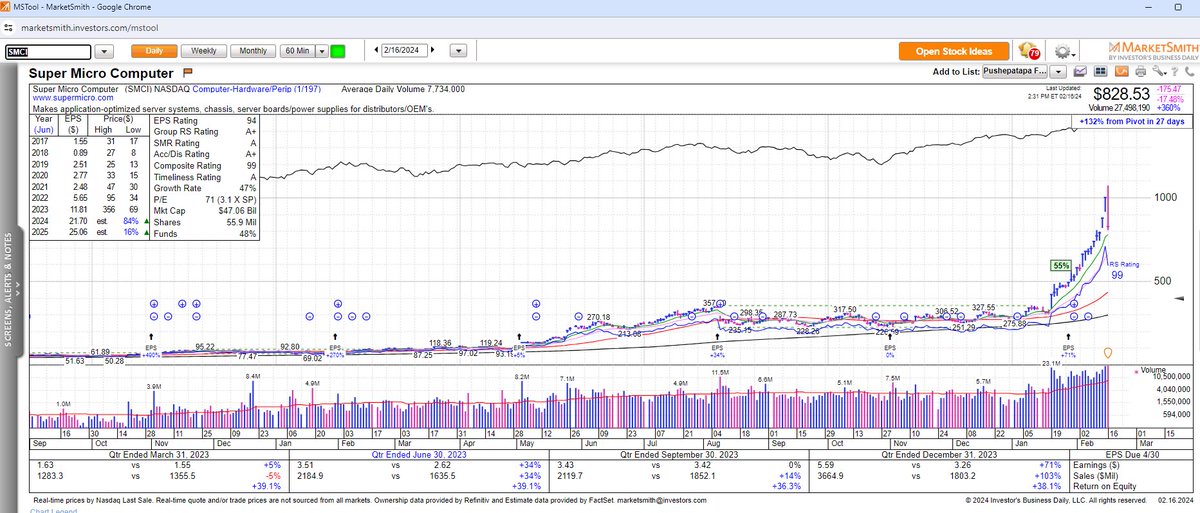Click the 357.00 price high label
The height and width of the screenshot is (513, 1200).
[713, 303]
